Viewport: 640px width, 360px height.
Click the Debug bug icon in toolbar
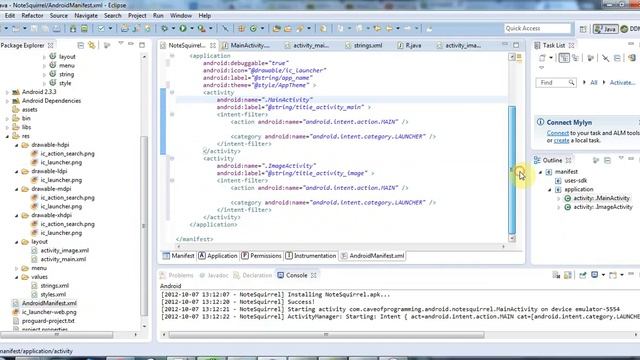pos(164,28)
